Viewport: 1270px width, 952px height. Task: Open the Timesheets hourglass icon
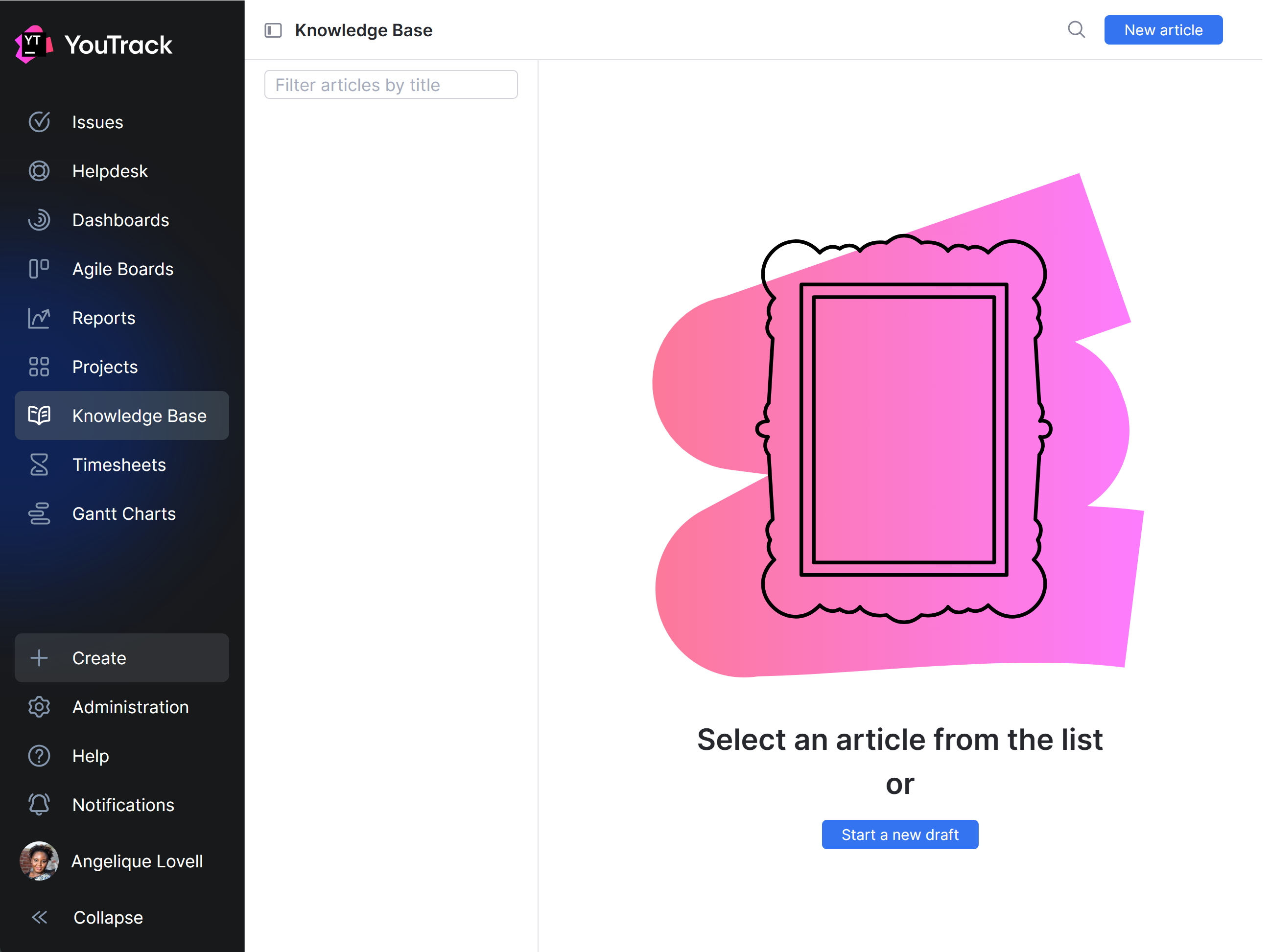point(39,465)
